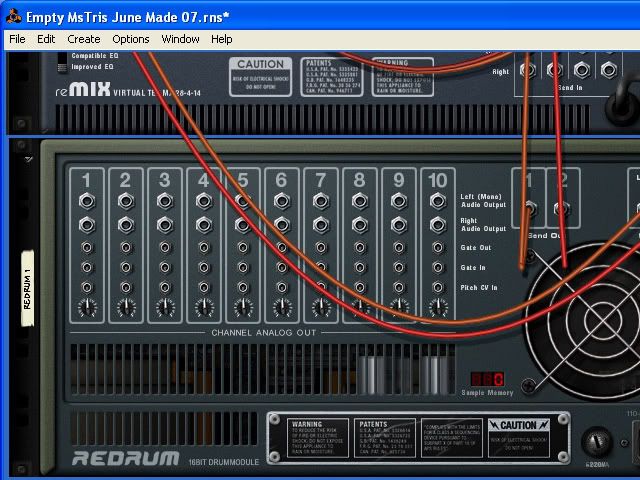Click Redrum channel 2 Gate Out jack

point(126,247)
